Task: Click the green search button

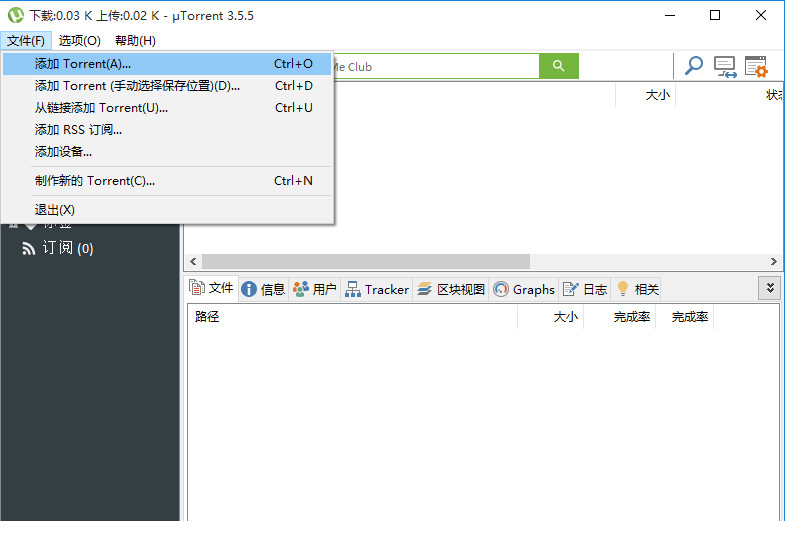Action: [x=559, y=66]
